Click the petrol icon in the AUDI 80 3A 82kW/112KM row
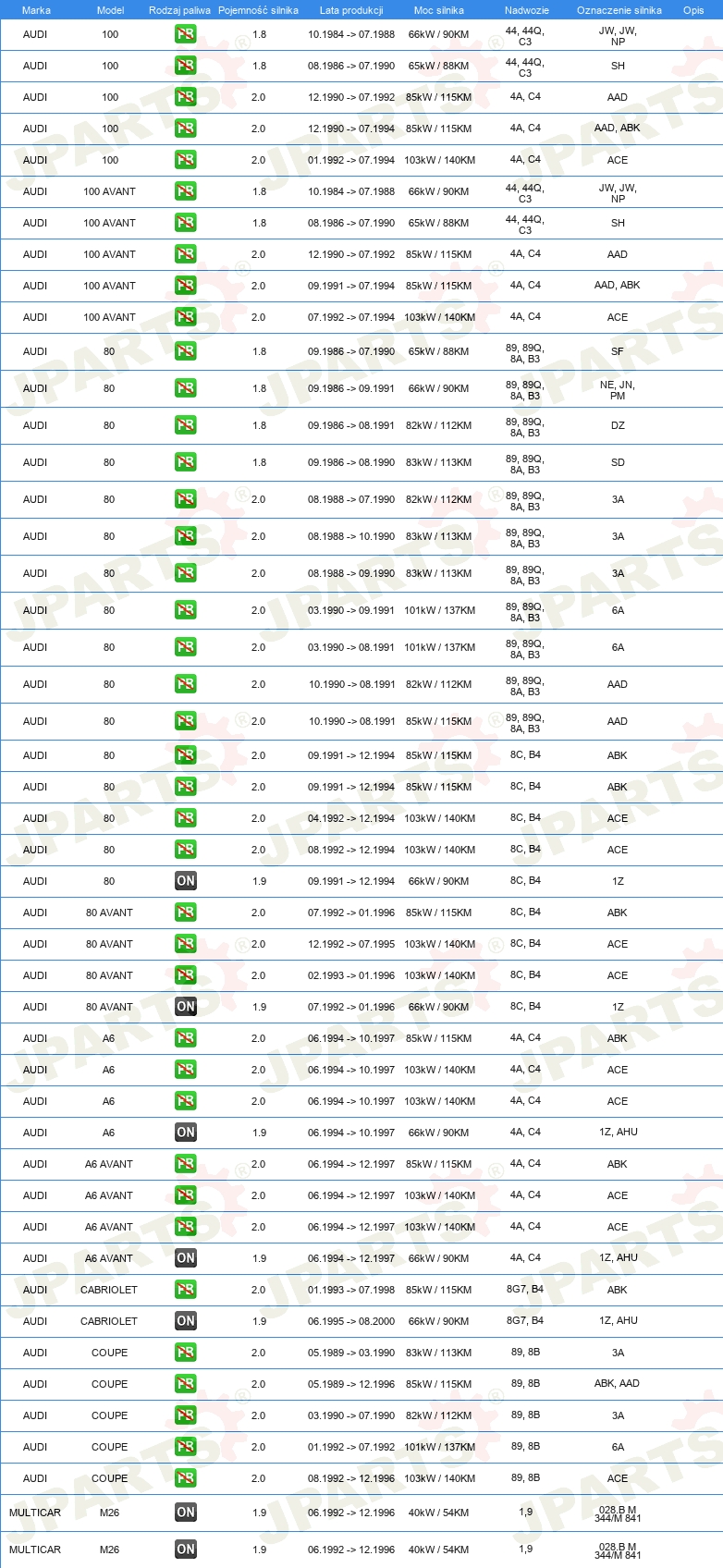The height and width of the screenshot is (1568, 723). (x=186, y=499)
